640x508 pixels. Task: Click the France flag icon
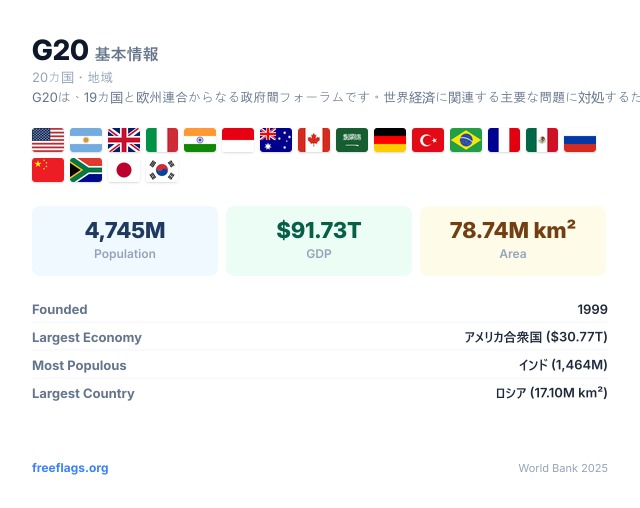(x=503, y=140)
